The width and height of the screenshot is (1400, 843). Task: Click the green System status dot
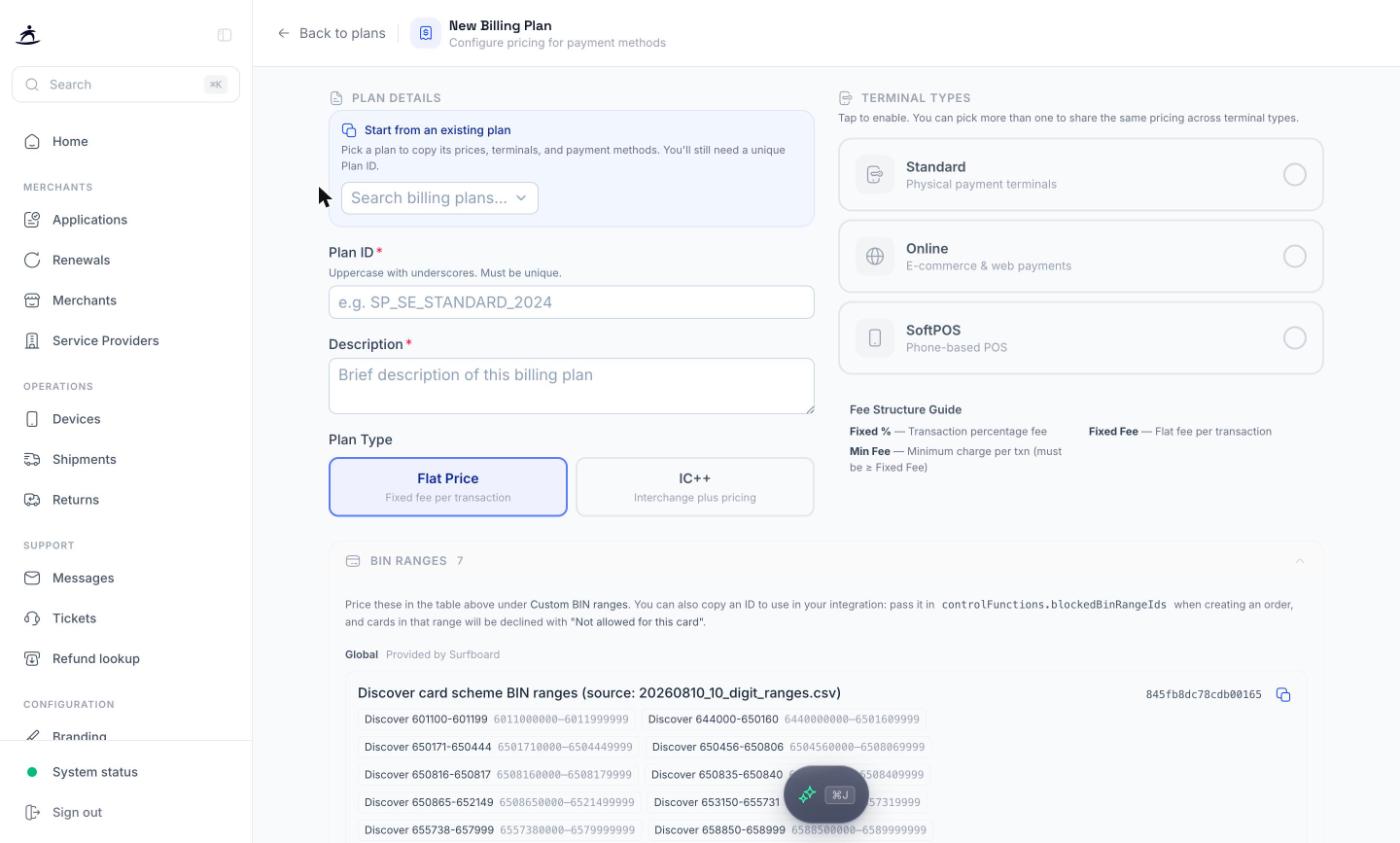[32, 772]
